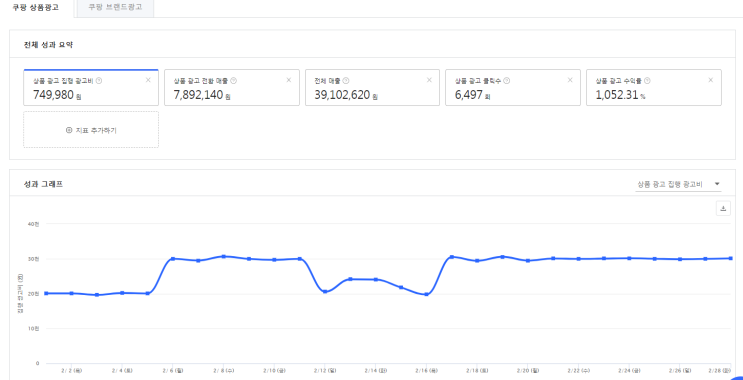Switch to the 쿠팡 브랜드광고 tab

(115, 8)
